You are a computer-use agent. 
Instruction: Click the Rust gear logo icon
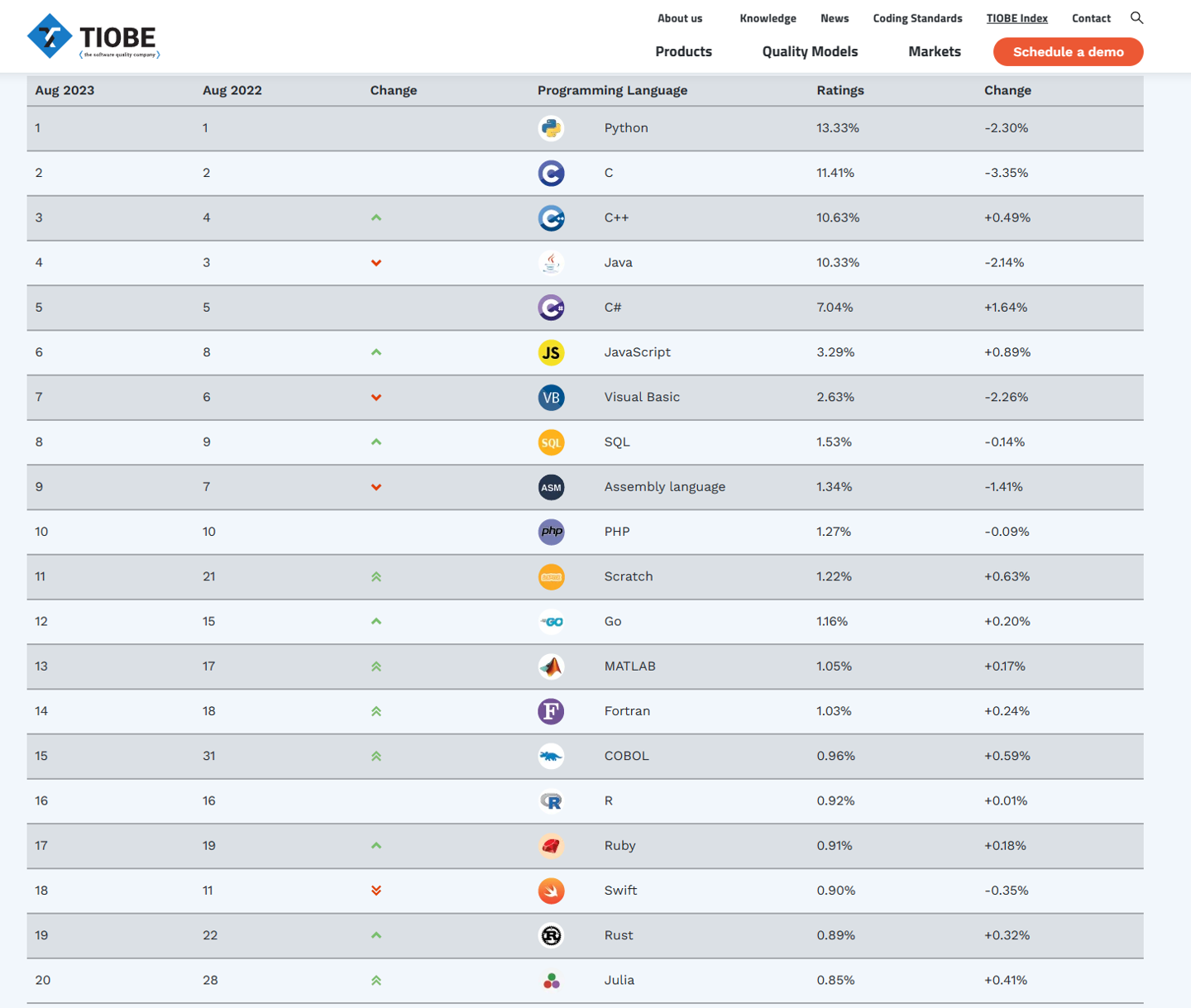(x=551, y=935)
